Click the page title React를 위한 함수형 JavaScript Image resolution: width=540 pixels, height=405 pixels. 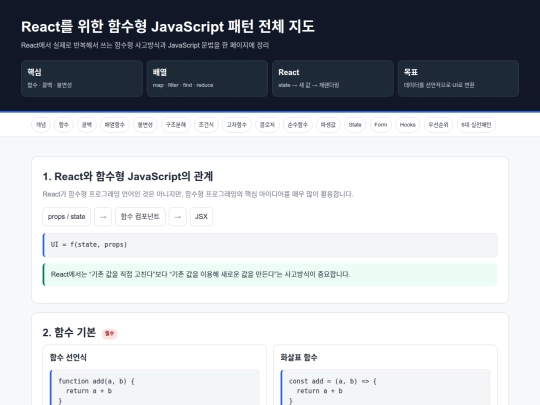(168, 27)
